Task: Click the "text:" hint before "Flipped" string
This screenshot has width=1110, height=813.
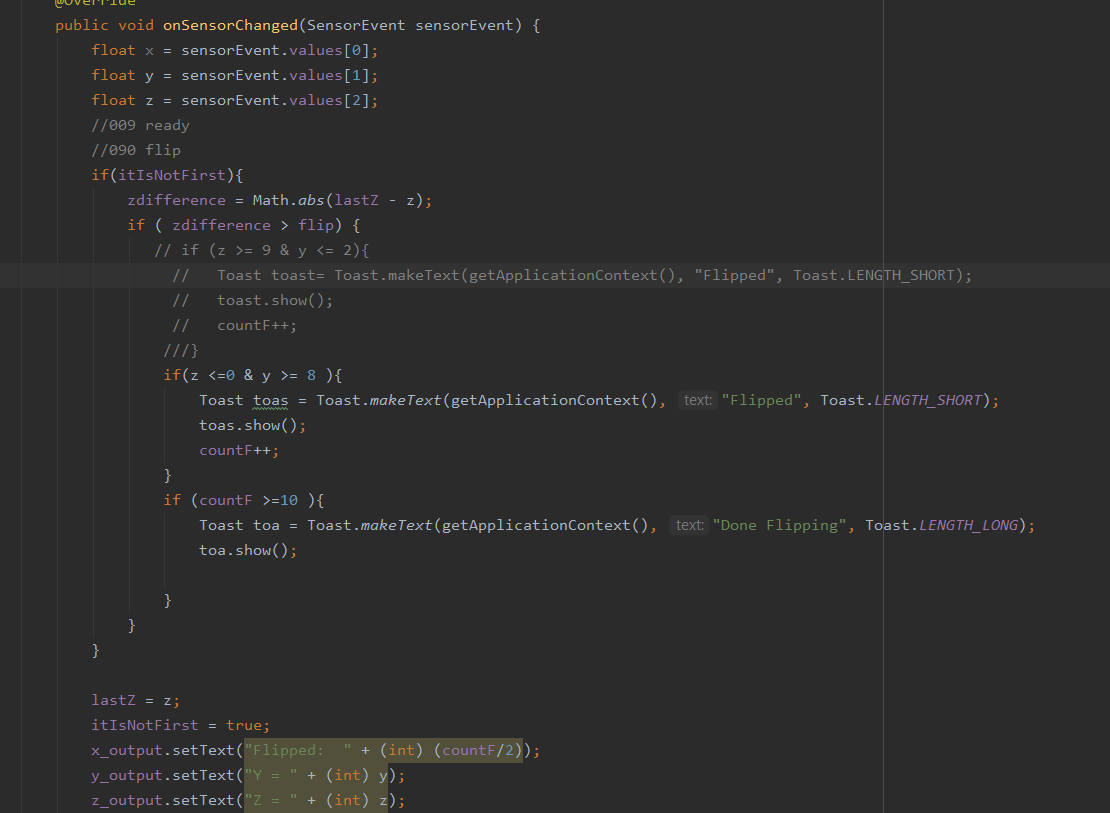Action: [697, 400]
